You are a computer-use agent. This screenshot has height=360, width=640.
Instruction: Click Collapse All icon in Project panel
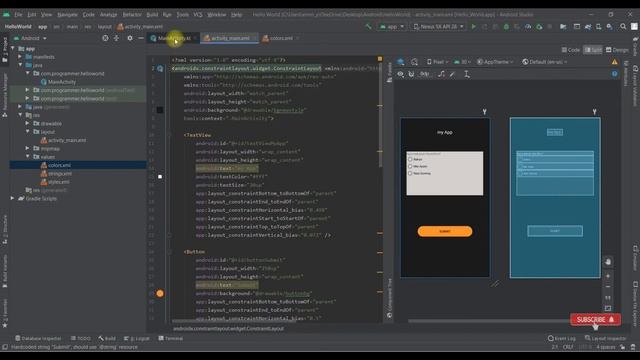pyautogui.click(x=116, y=38)
